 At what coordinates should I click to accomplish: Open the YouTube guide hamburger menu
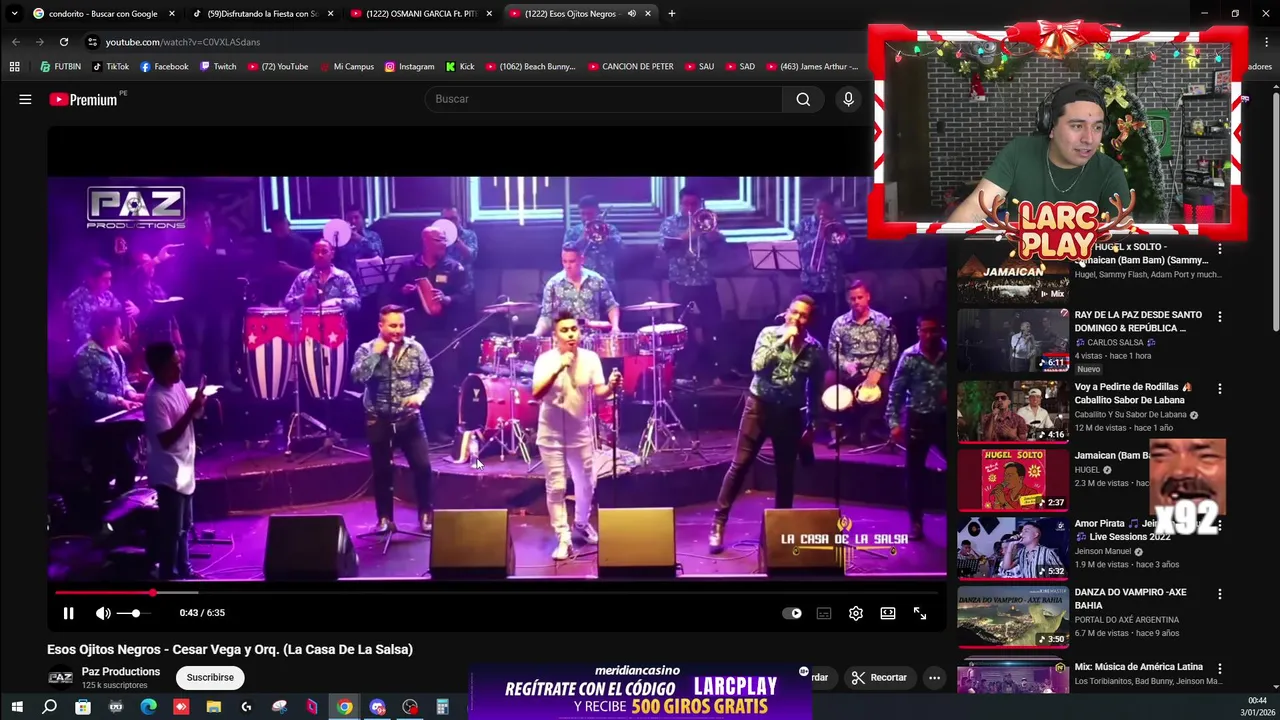tap(25, 99)
